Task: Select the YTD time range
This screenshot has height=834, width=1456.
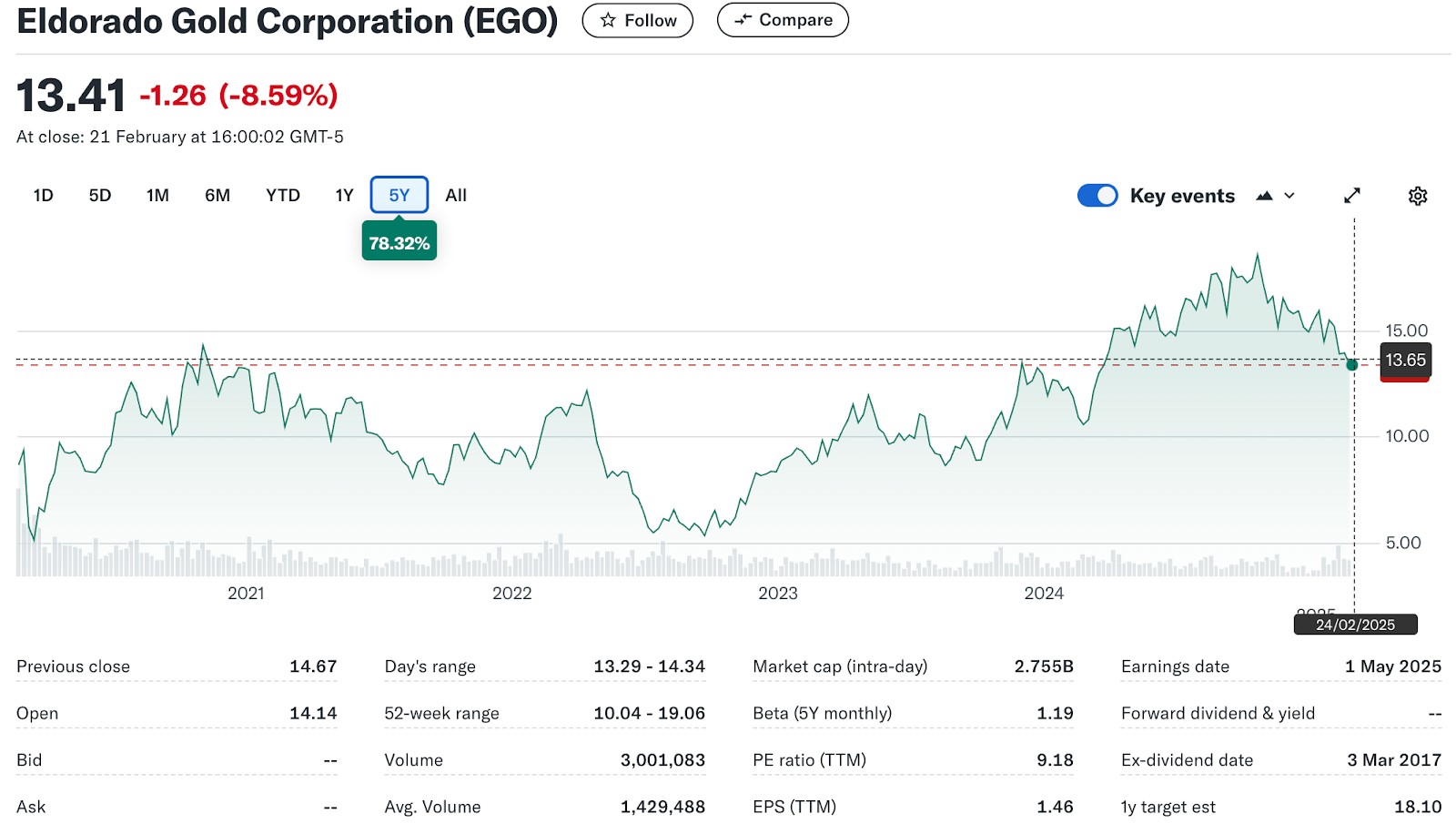Action: point(283,195)
